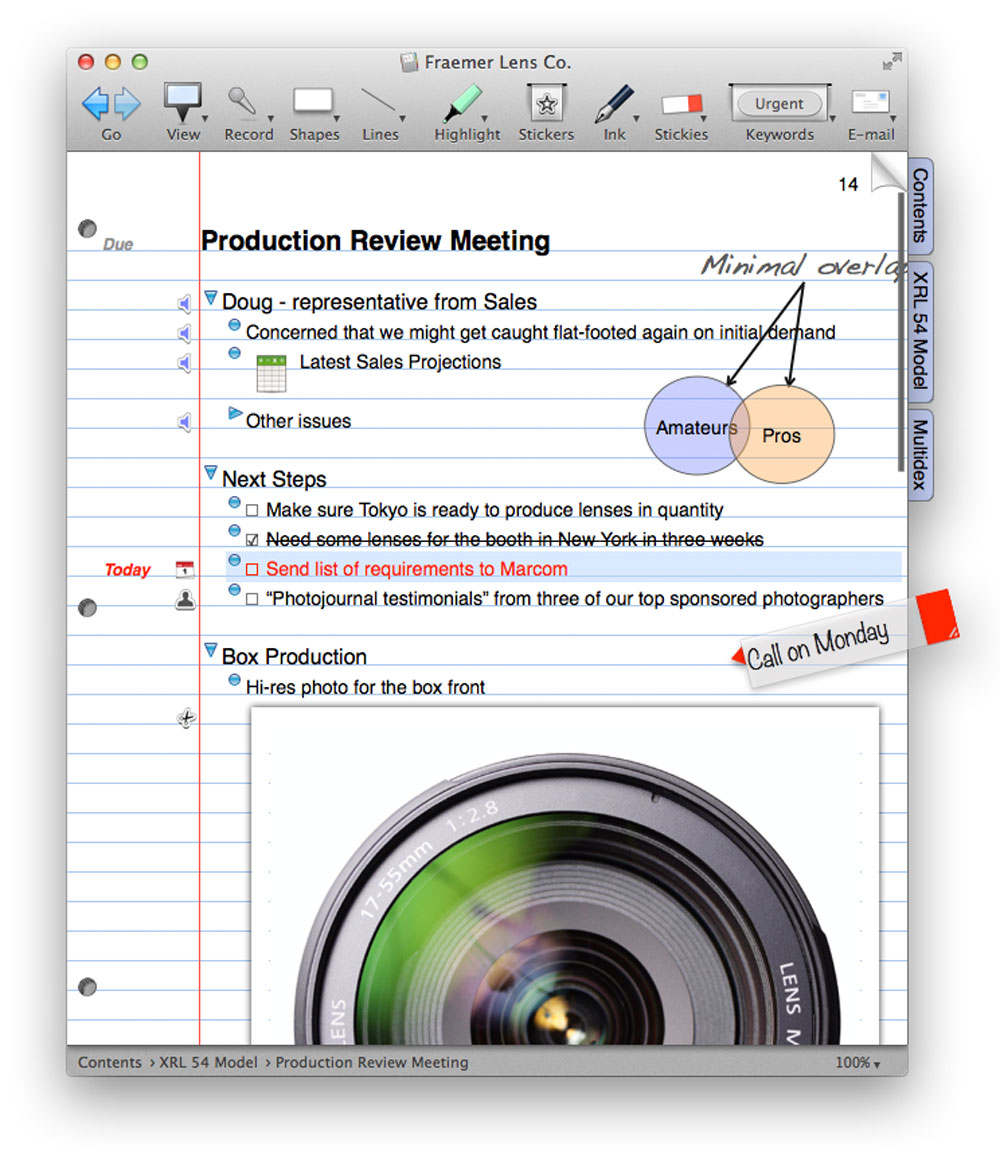Collapse the Next Steps section
This screenshot has height=1151, width=1000.
coord(211,473)
